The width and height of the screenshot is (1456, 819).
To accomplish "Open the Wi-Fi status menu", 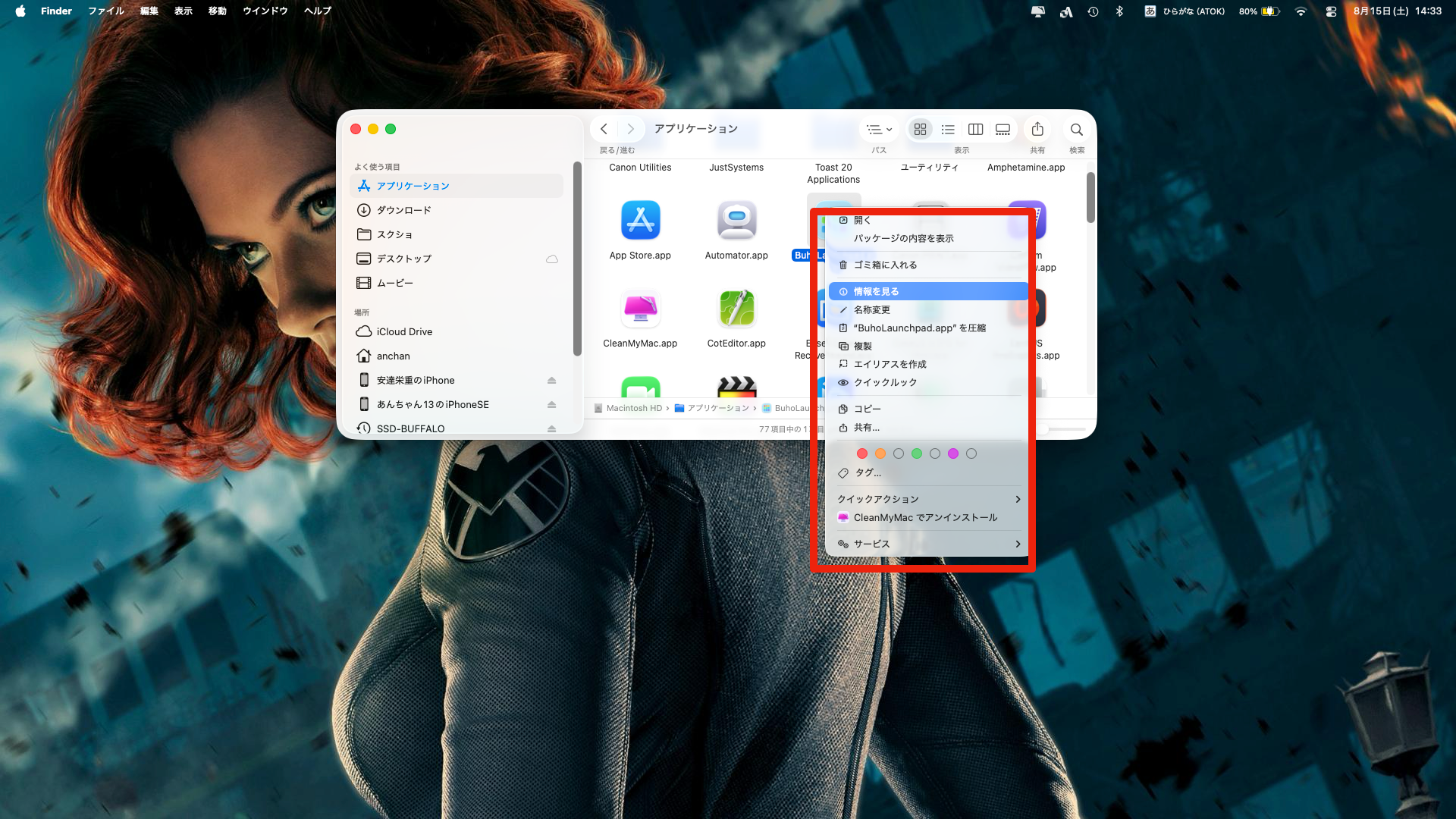I will 1301,11.
